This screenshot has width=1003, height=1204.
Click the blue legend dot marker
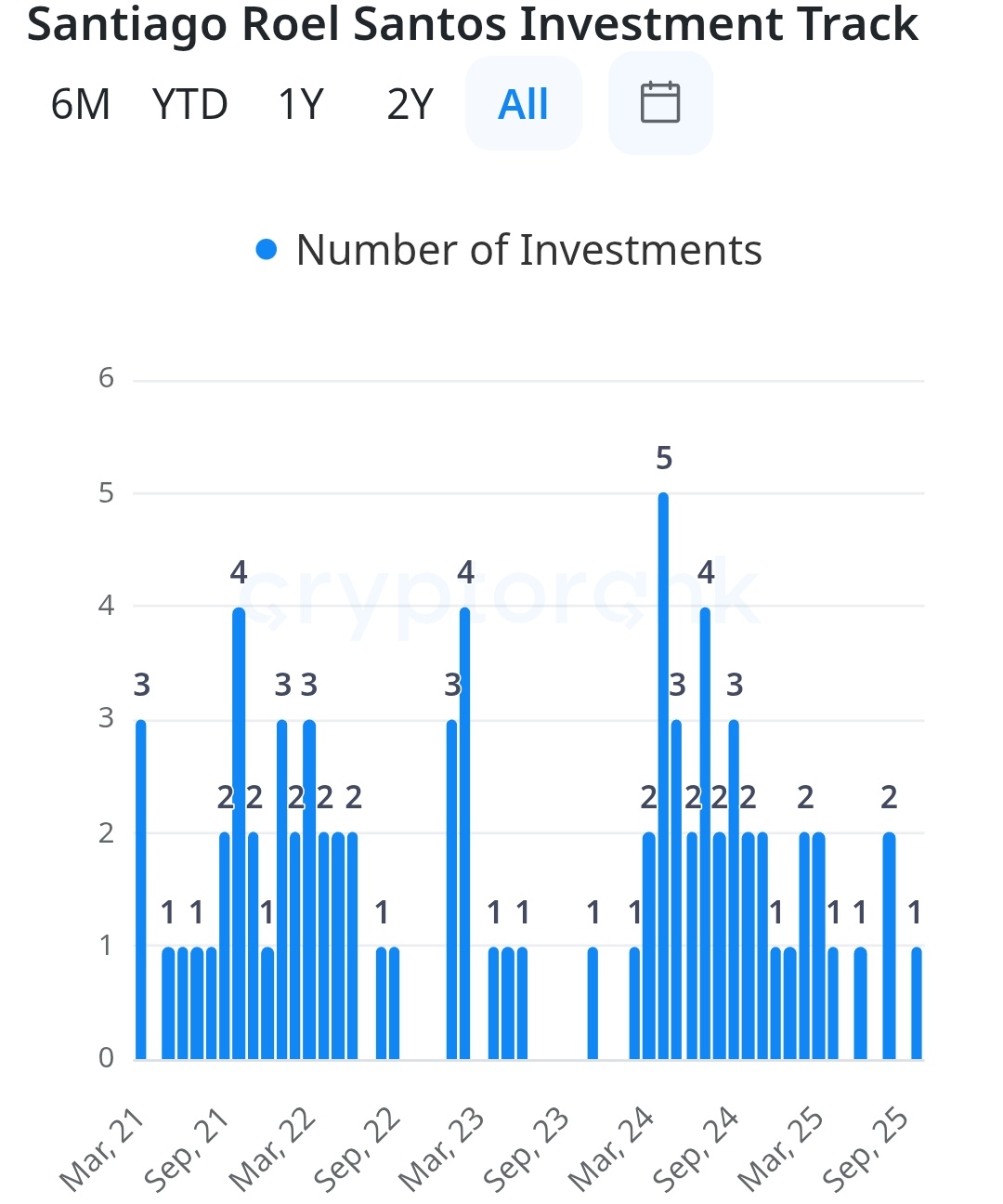267,250
